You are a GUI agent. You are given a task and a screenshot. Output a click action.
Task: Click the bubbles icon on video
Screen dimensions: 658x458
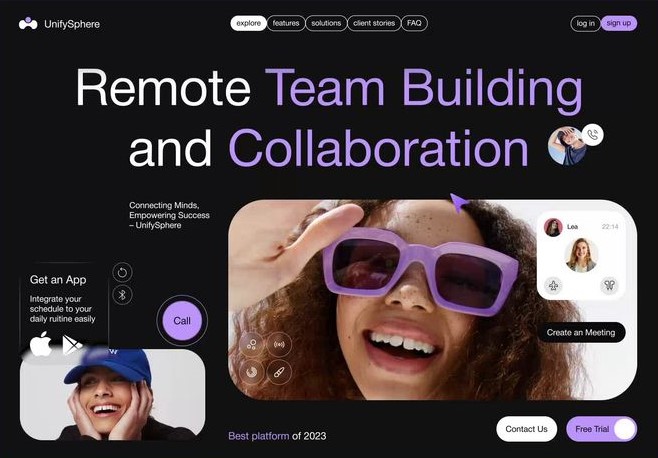pos(251,345)
